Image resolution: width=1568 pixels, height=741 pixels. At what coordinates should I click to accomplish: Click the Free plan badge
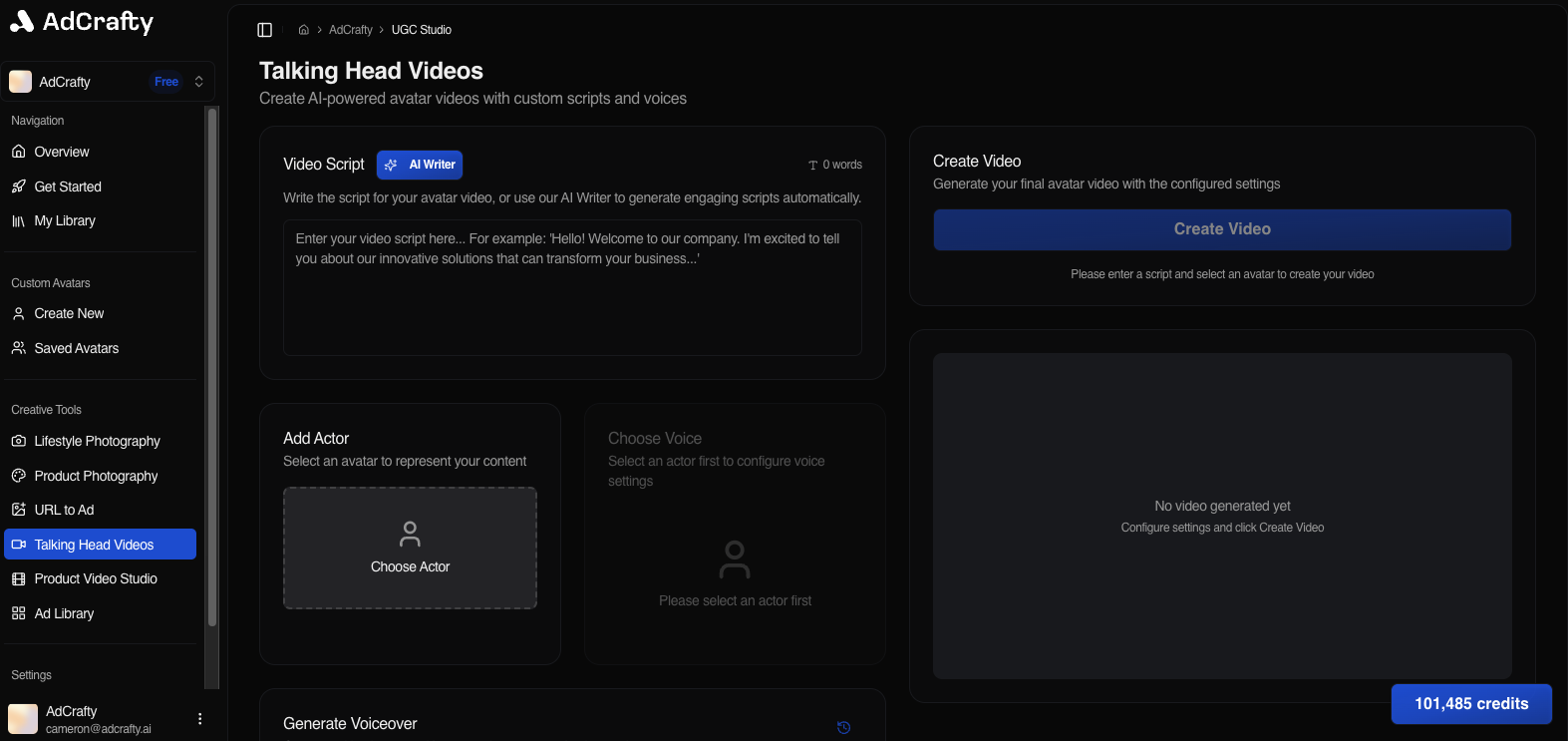click(x=166, y=82)
